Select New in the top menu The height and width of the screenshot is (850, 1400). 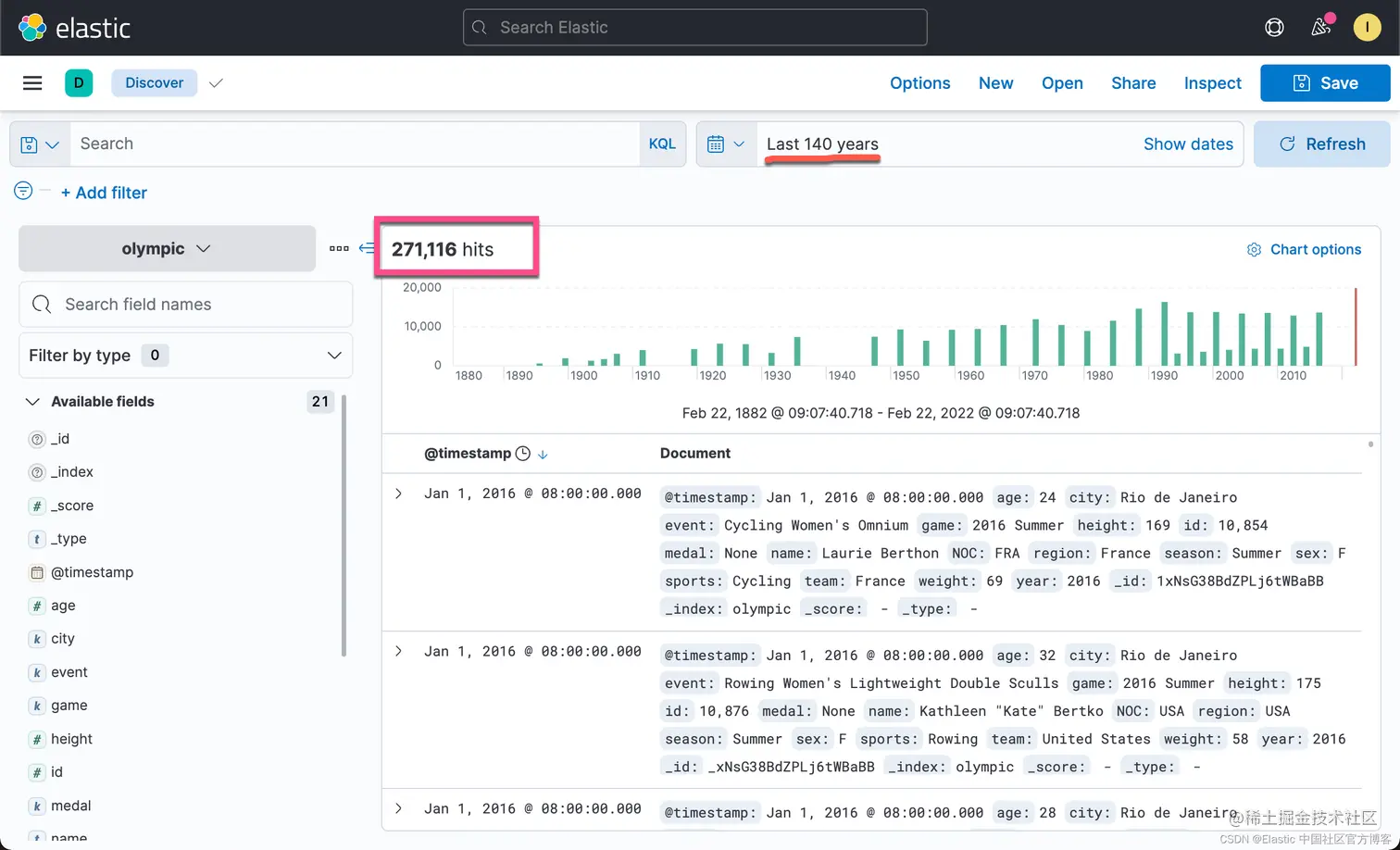pos(996,83)
